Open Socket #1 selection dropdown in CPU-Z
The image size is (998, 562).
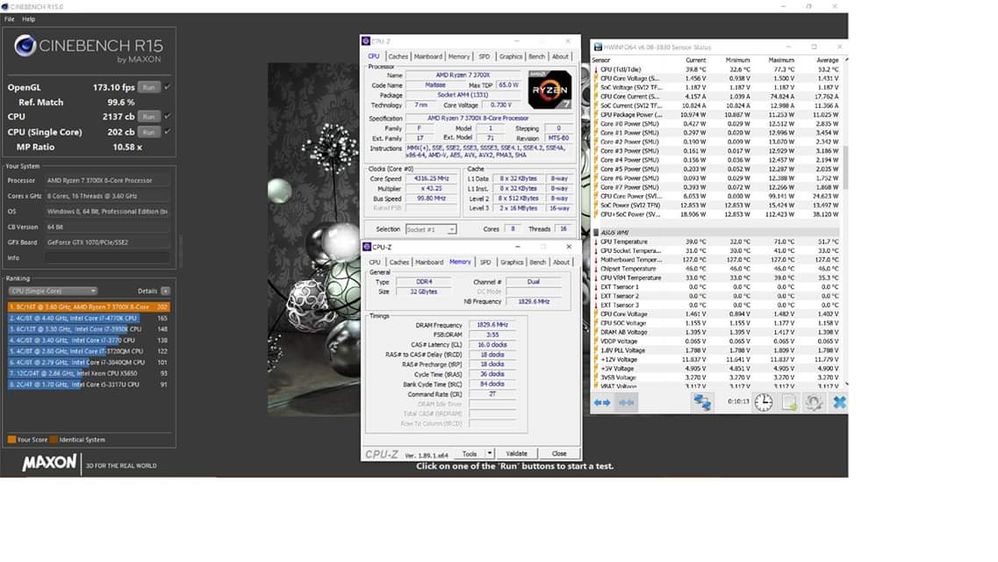point(431,229)
